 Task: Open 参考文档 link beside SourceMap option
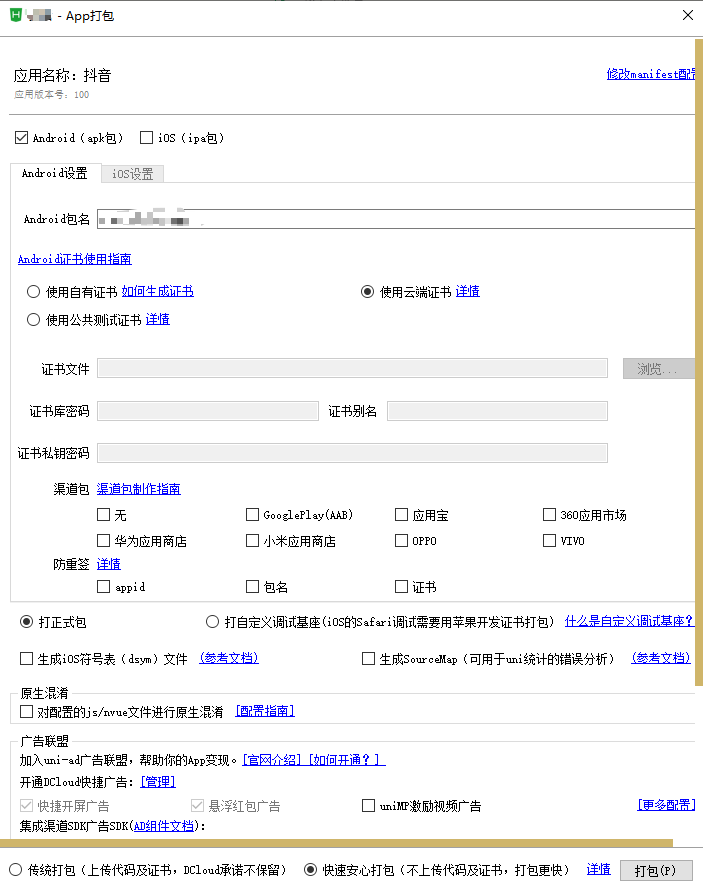[x=661, y=658]
